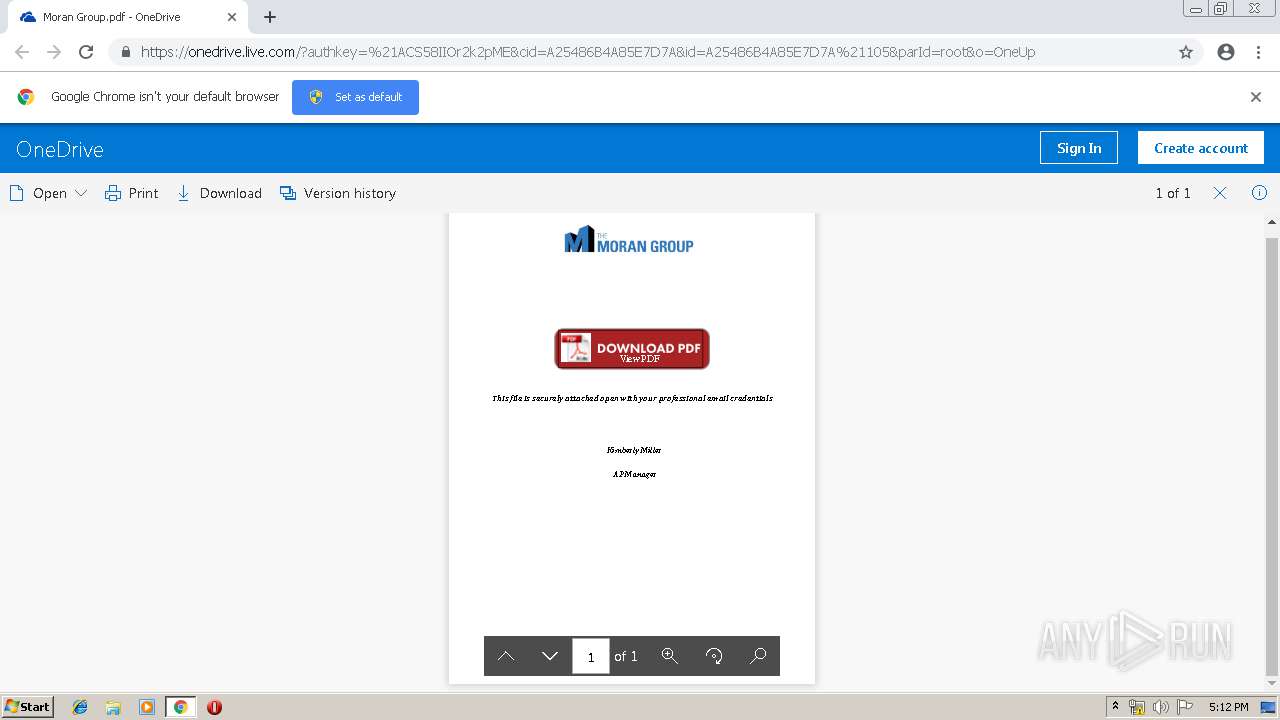The height and width of the screenshot is (720, 1280).
Task: Click the page number input field
Action: pyautogui.click(x=591, y=656)
